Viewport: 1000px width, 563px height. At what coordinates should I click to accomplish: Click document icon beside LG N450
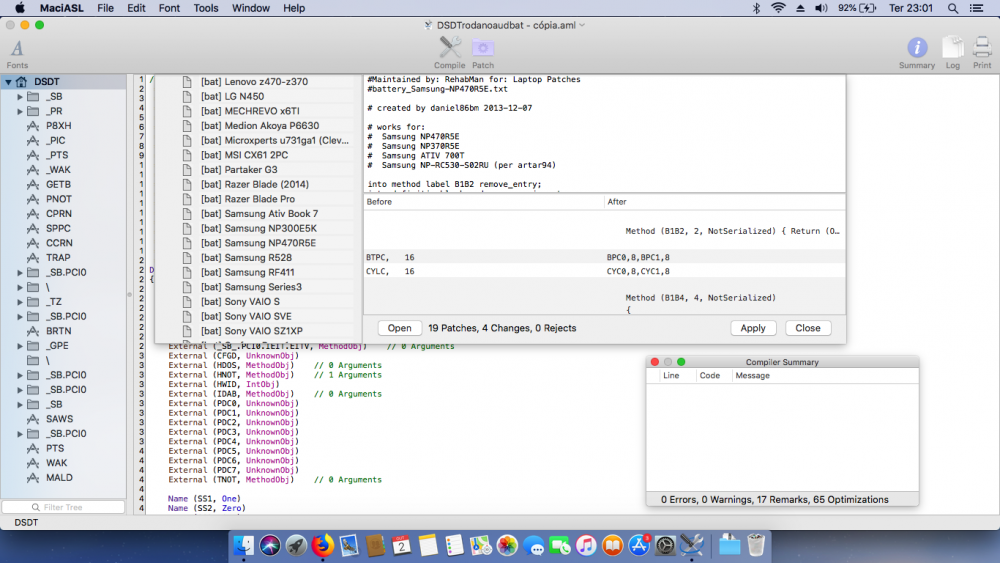(187, 96)
